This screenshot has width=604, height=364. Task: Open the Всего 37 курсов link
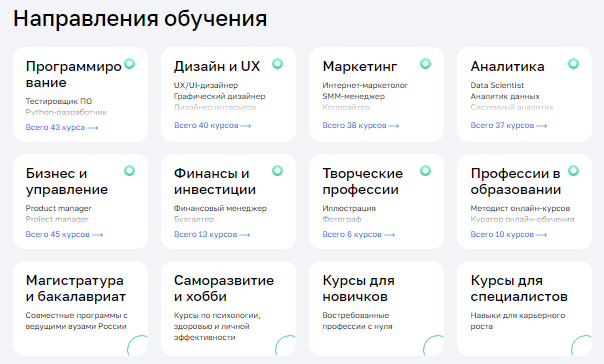(x=508, y=126)
